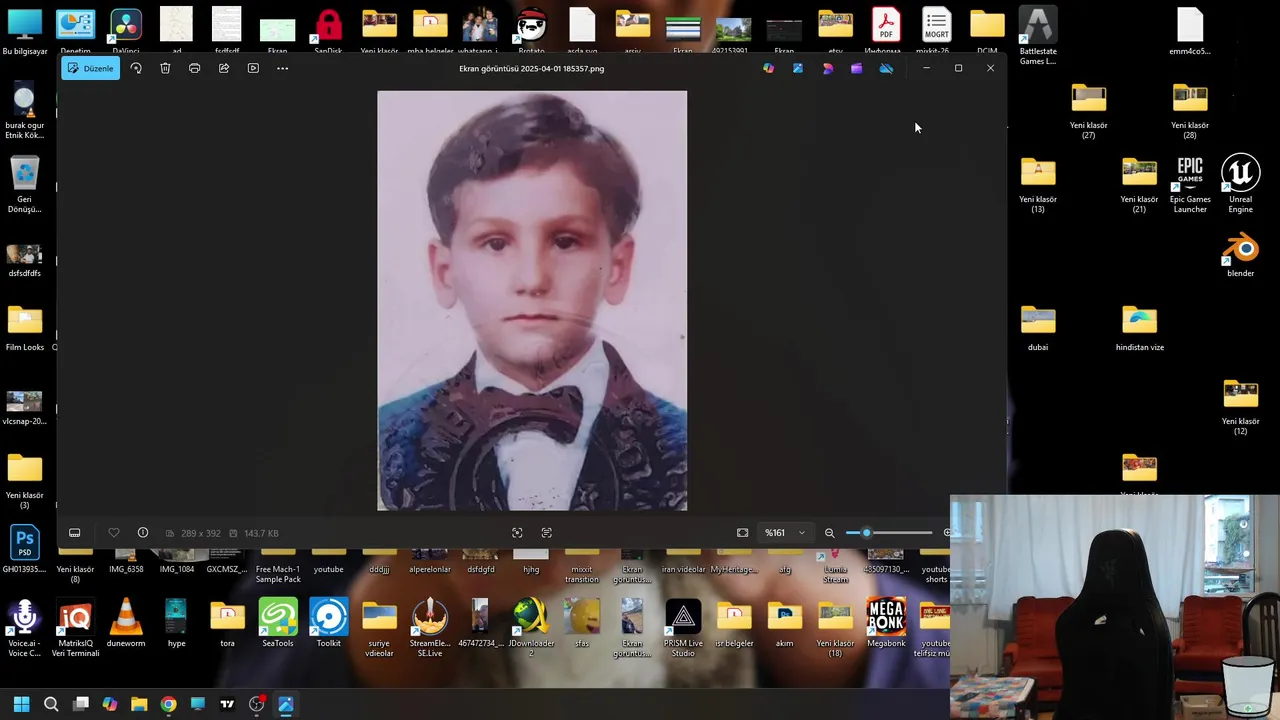This screenshot has height=720, width=1280.
Task: Open Clipchamp icon in Photos title bar
Action: pos(856,68)
